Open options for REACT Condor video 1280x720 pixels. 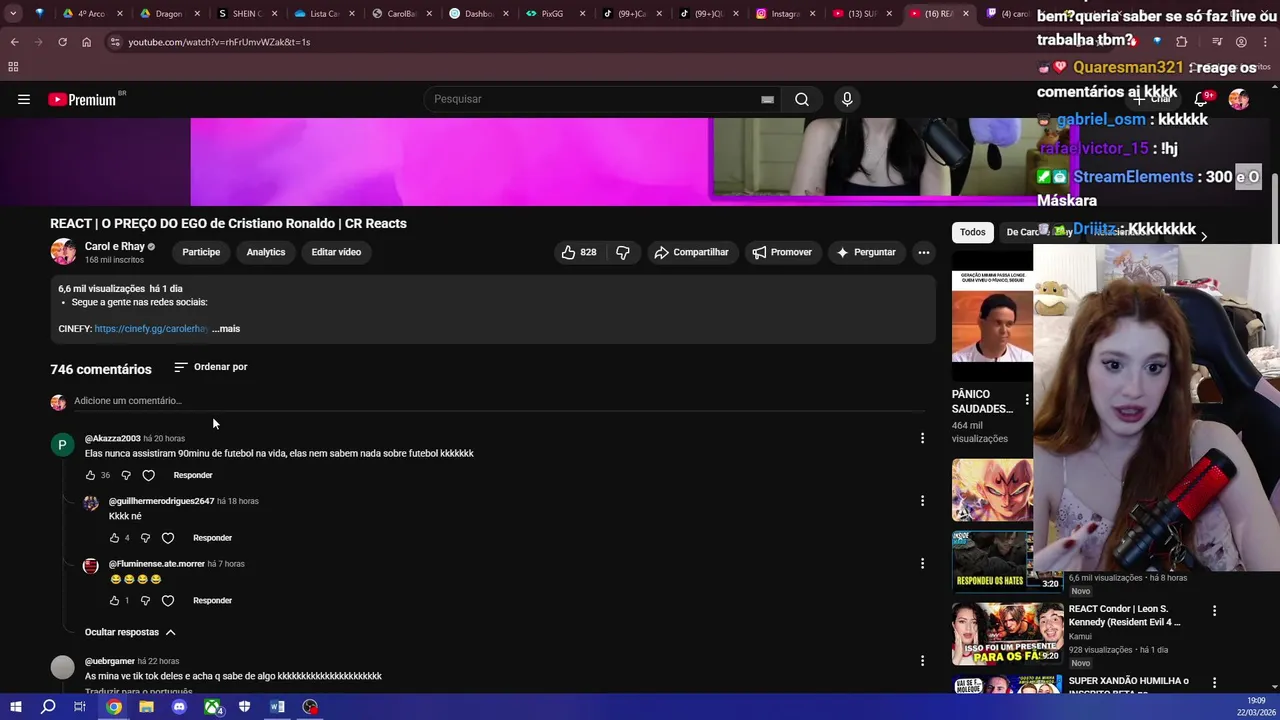coord(1215,610)
